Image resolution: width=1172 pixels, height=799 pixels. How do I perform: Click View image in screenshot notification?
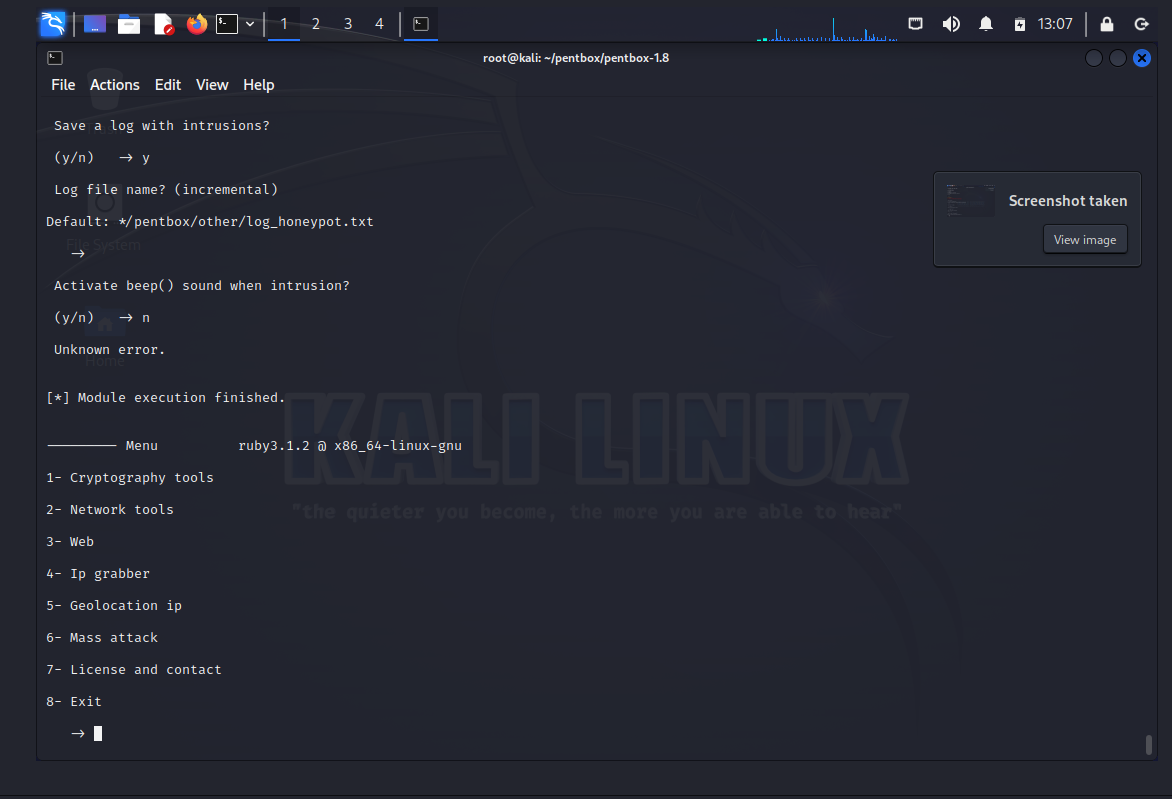(1085, 240)
